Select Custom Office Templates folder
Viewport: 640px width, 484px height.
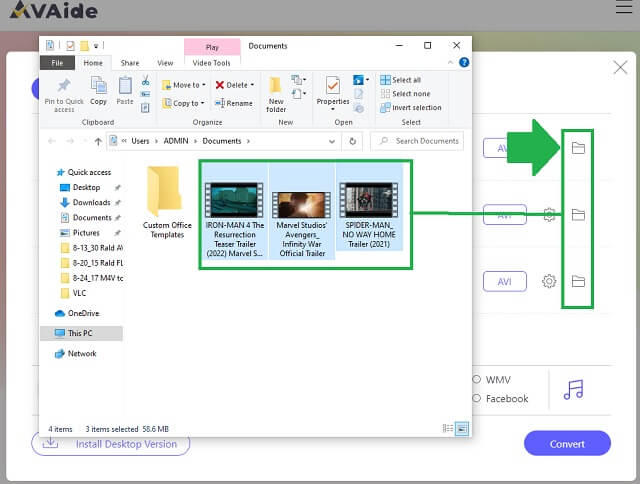pyautogui.click(x=167, y=202)
